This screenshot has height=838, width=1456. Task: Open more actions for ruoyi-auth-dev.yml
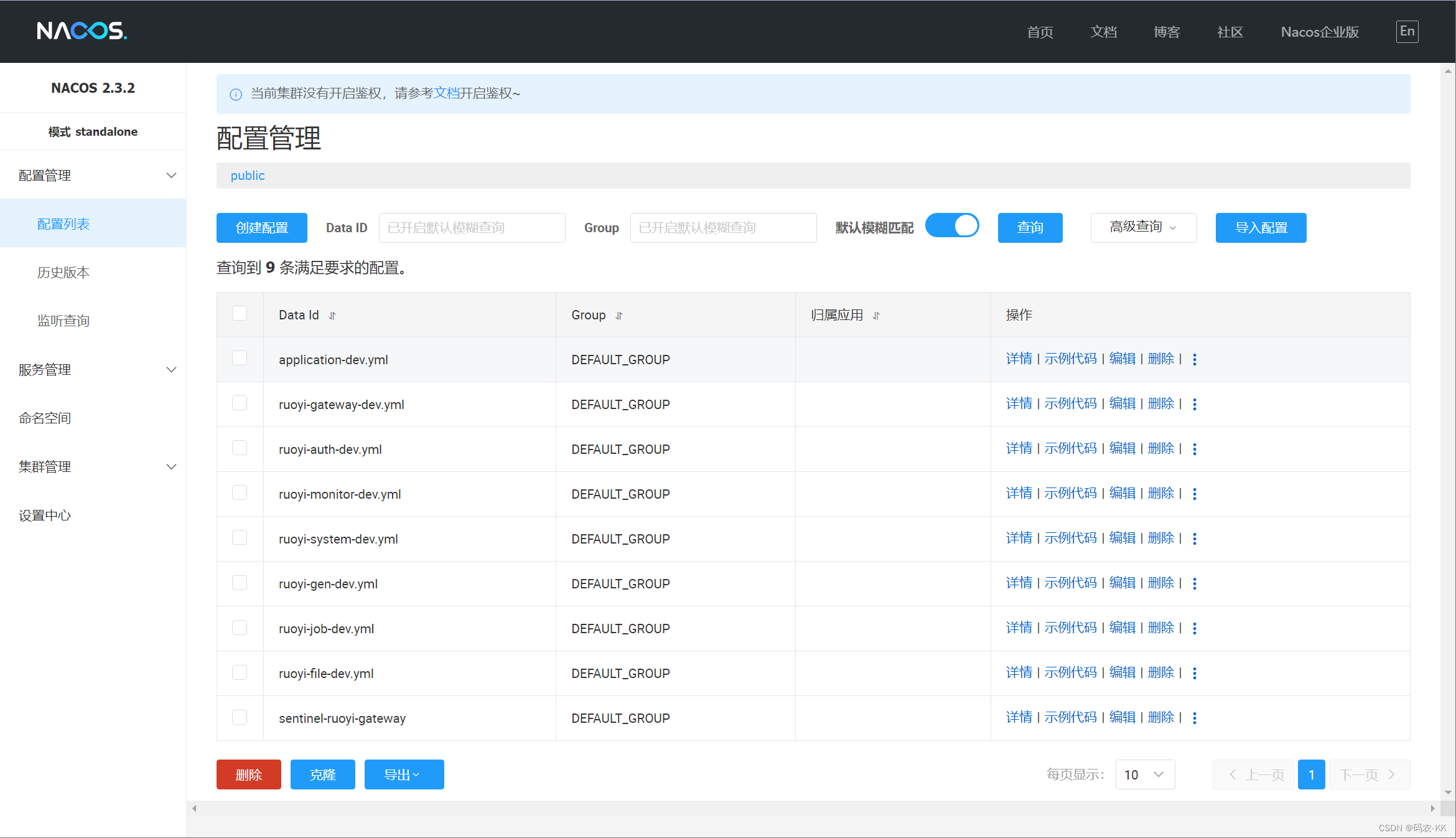[1195, 449]
